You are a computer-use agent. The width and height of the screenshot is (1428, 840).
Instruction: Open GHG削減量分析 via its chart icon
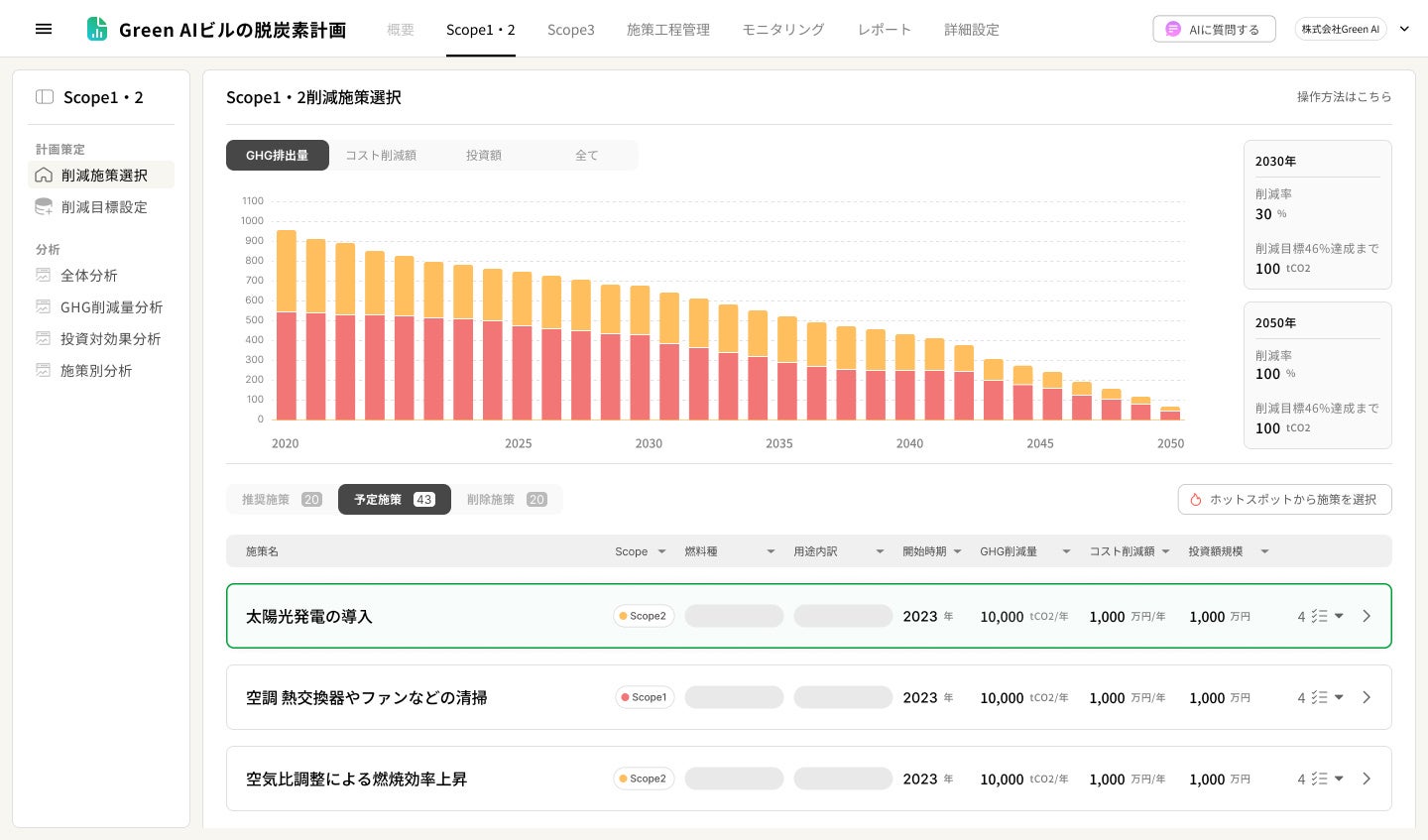point(43,306)
